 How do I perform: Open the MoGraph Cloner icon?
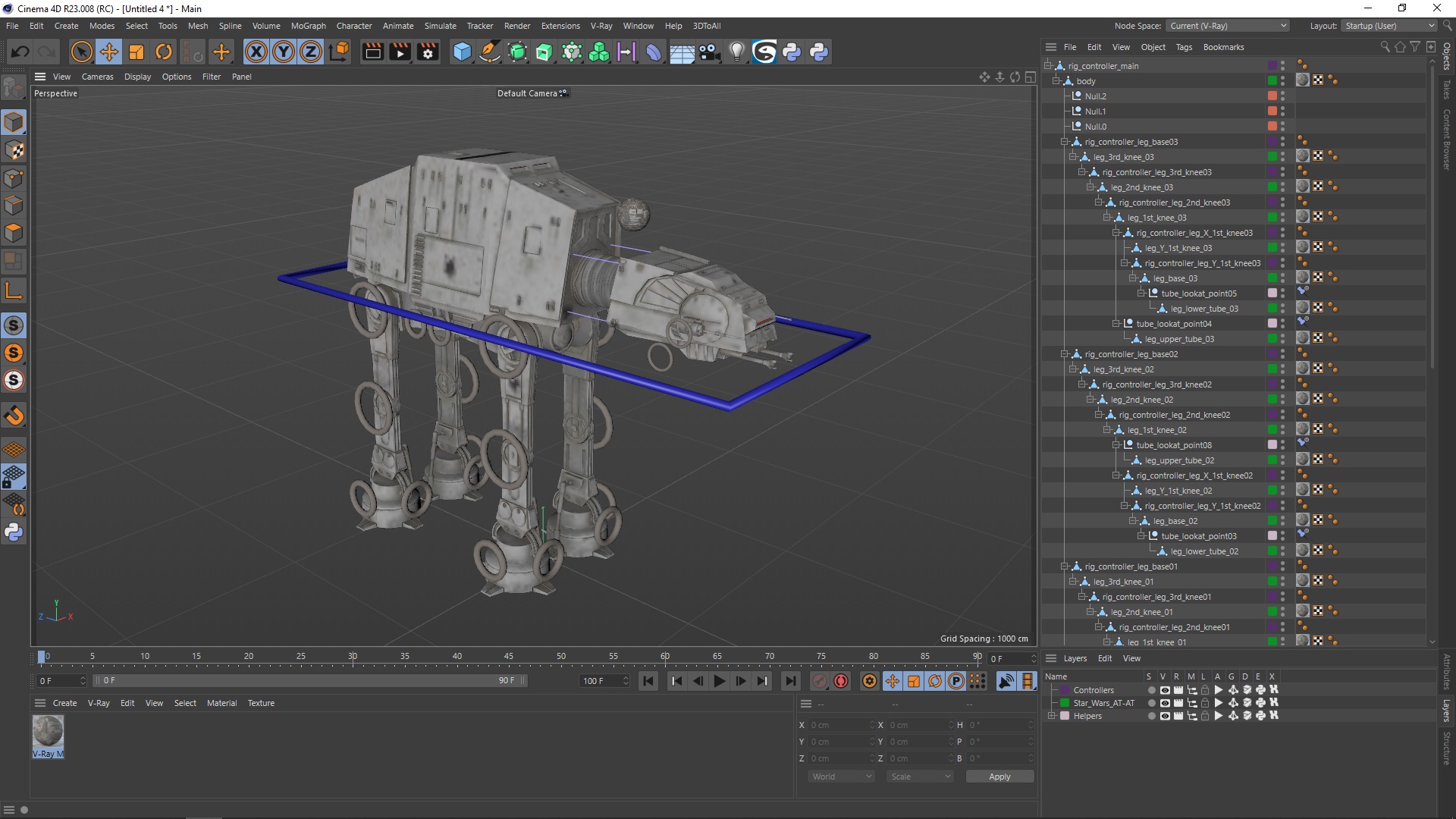coord(599,52)
